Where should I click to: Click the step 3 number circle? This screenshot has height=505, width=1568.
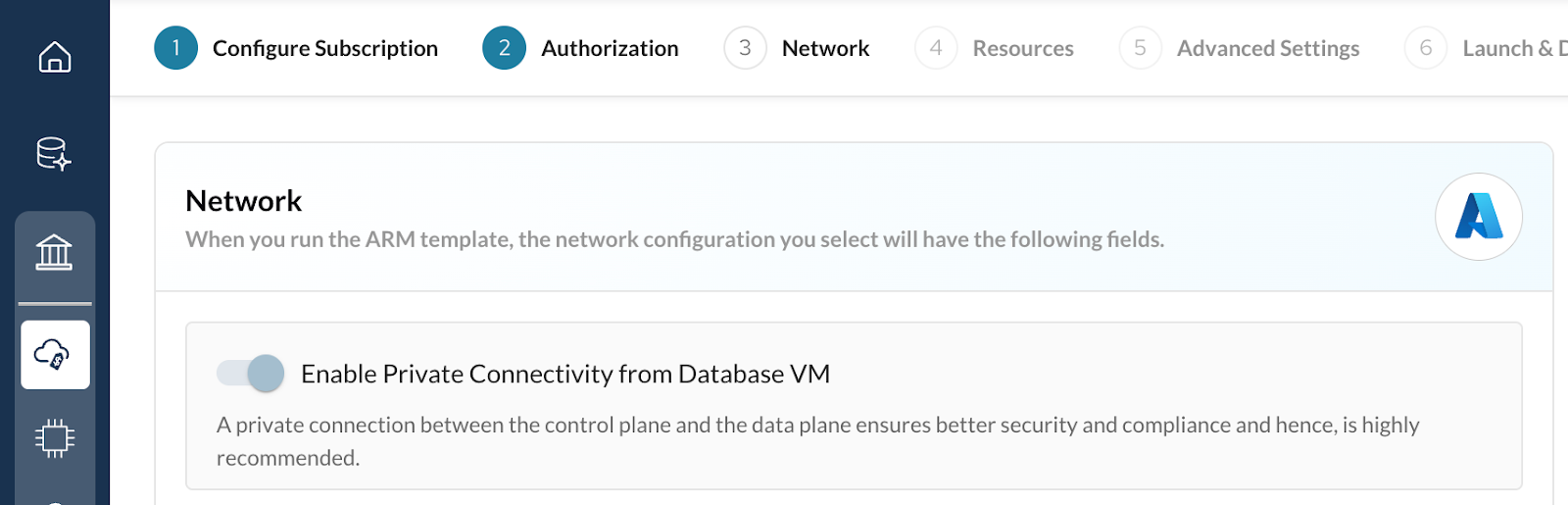click(x=745, y=48)
